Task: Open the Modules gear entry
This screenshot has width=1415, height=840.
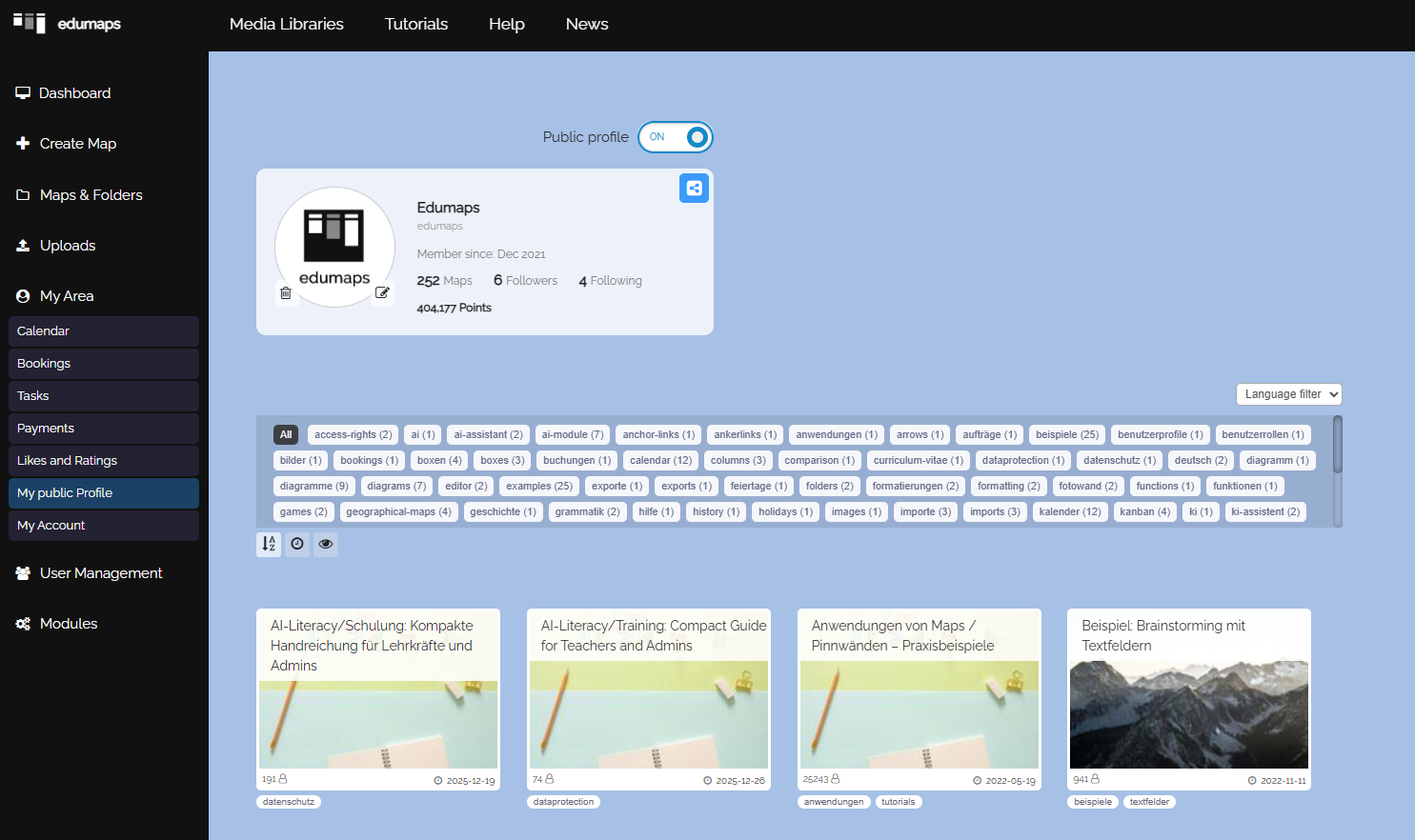Action: 68,624
